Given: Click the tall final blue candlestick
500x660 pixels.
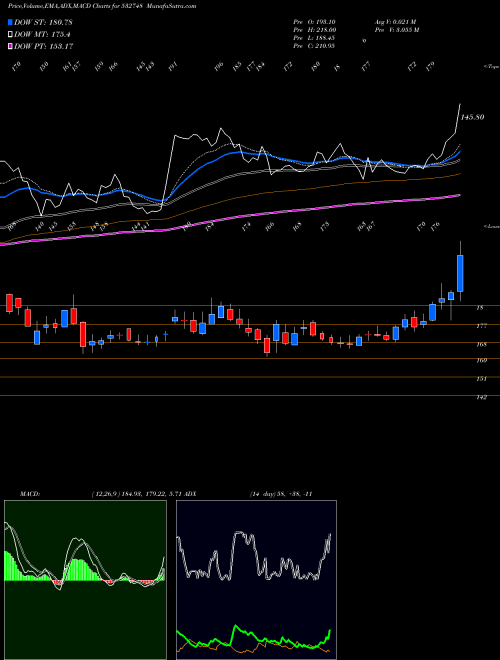Looking at the screenshot, I should [x=460, y=273].
